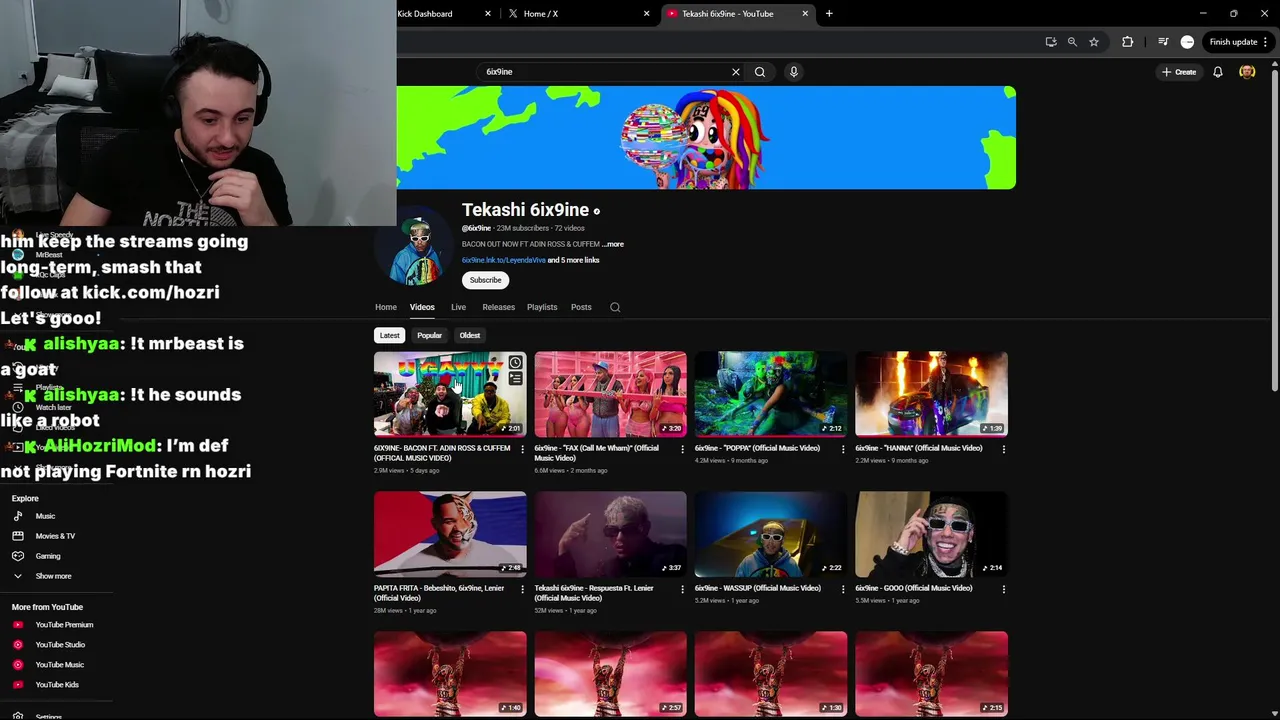Close the Home / X tab
Image resolution: width=1280 pixels, height=720 pixels.
tap(646, 14)
